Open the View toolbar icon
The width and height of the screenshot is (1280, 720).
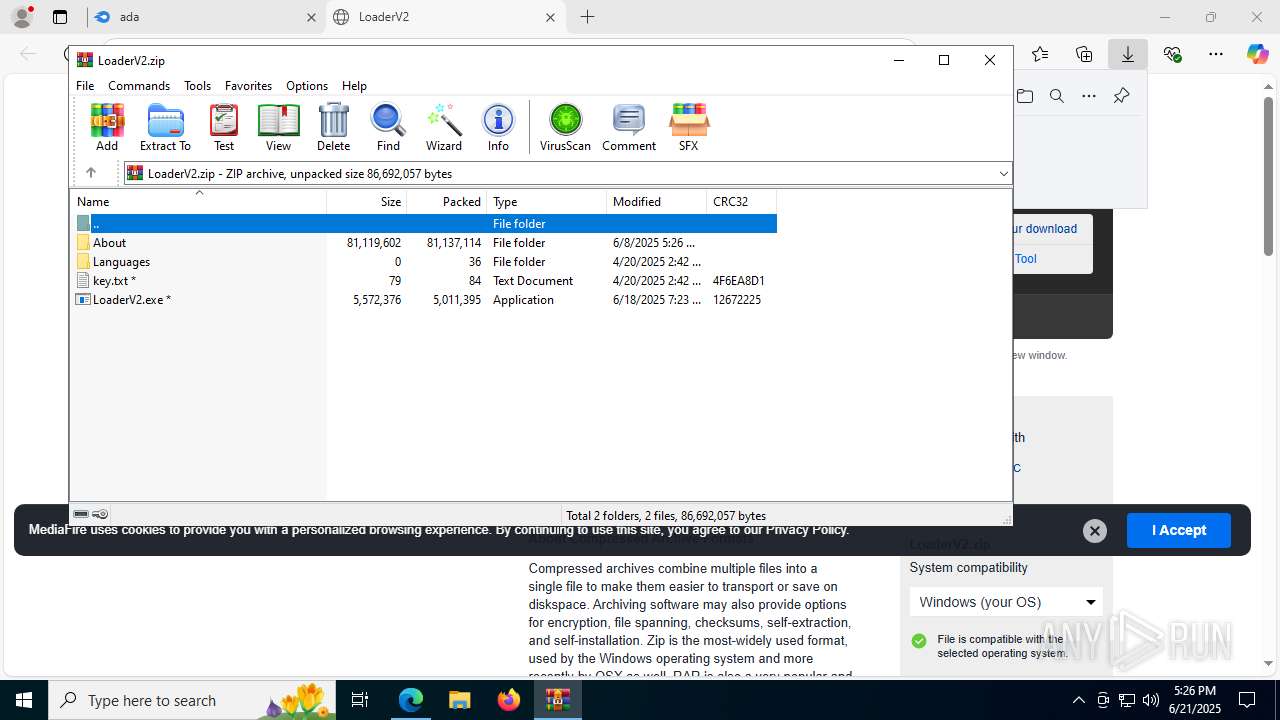click(x=278, y=127)
